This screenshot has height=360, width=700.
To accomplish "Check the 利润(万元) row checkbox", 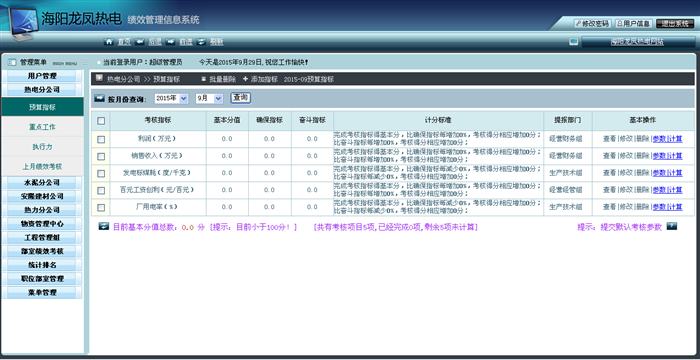I will 101,139.
